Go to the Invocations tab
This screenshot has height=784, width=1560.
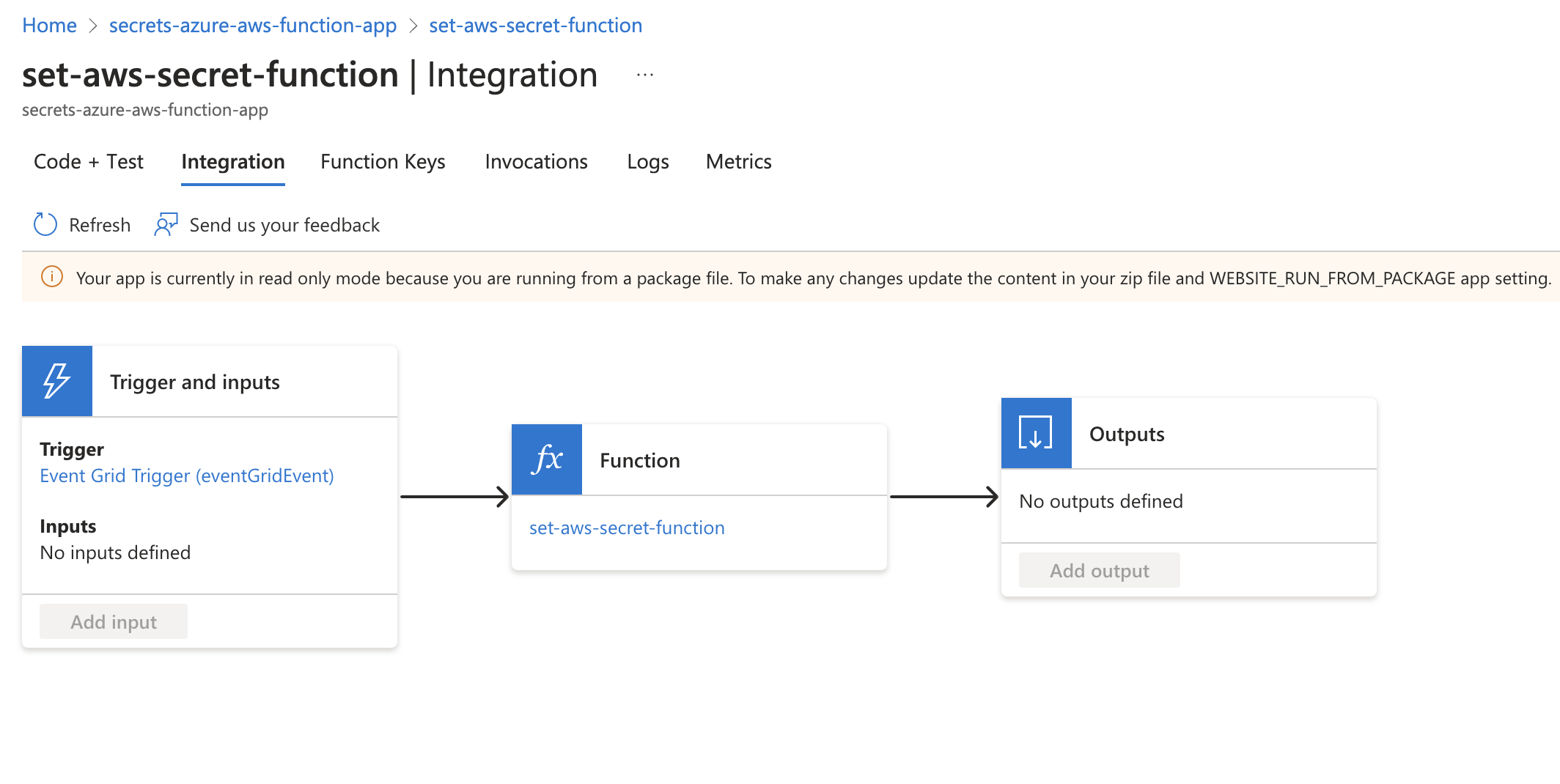point(536,161)
